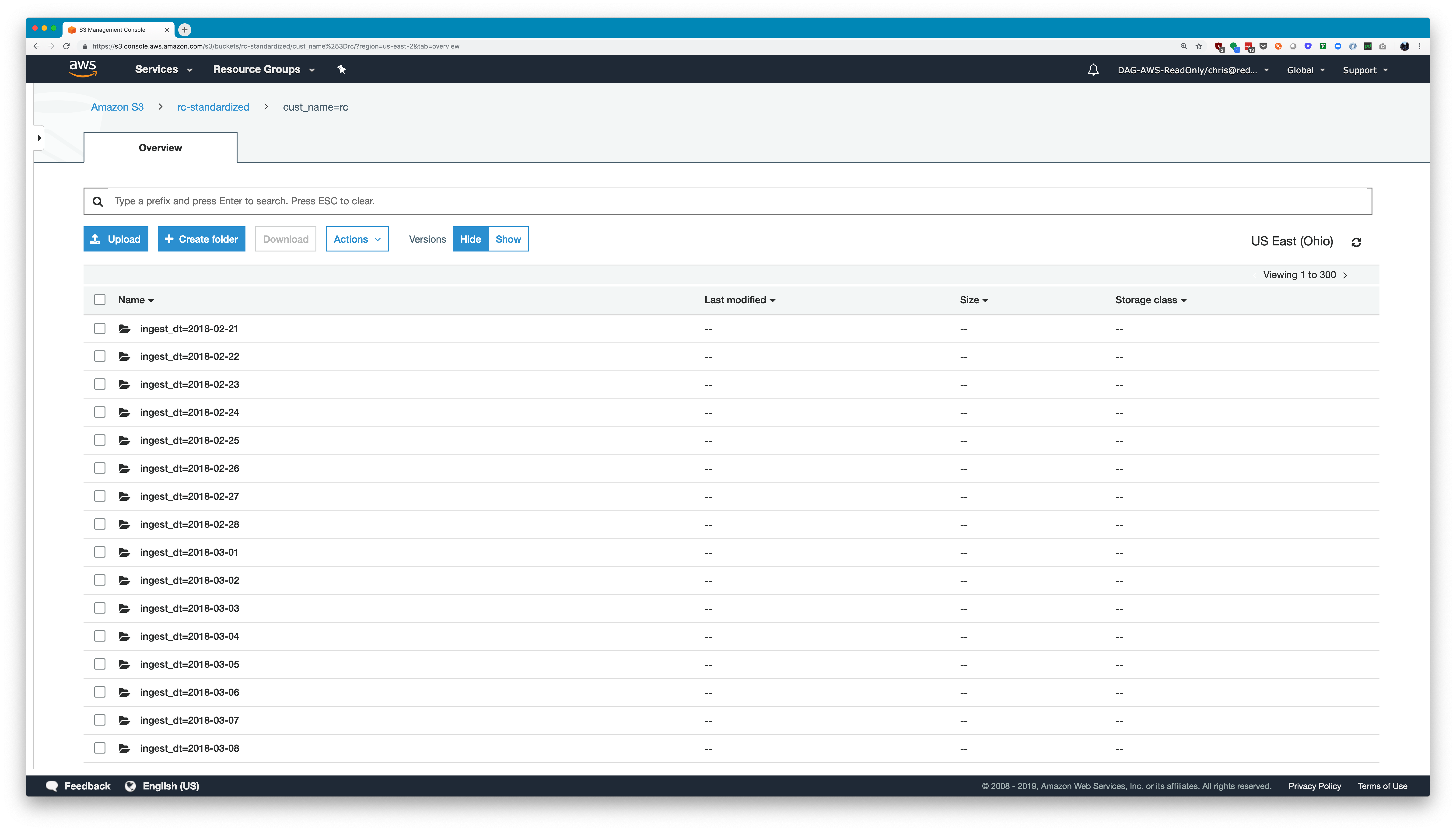The height and width of the screenshot is (831, 1456).
Task: Click the refresh icon beside US East (Ohio)
Action: (x=1356, y=242)
